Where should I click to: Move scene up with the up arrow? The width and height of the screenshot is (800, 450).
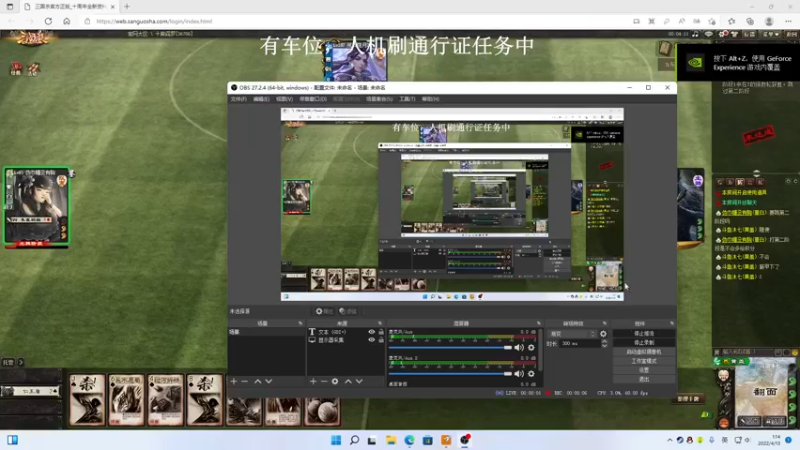(258, 381)
